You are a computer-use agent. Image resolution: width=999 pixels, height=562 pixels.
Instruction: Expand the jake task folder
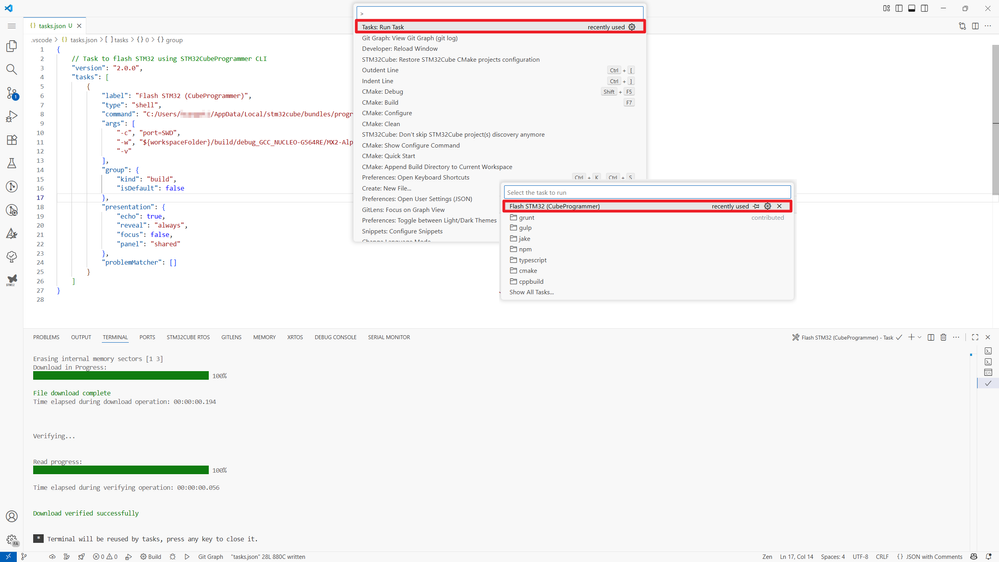(647, 238)
